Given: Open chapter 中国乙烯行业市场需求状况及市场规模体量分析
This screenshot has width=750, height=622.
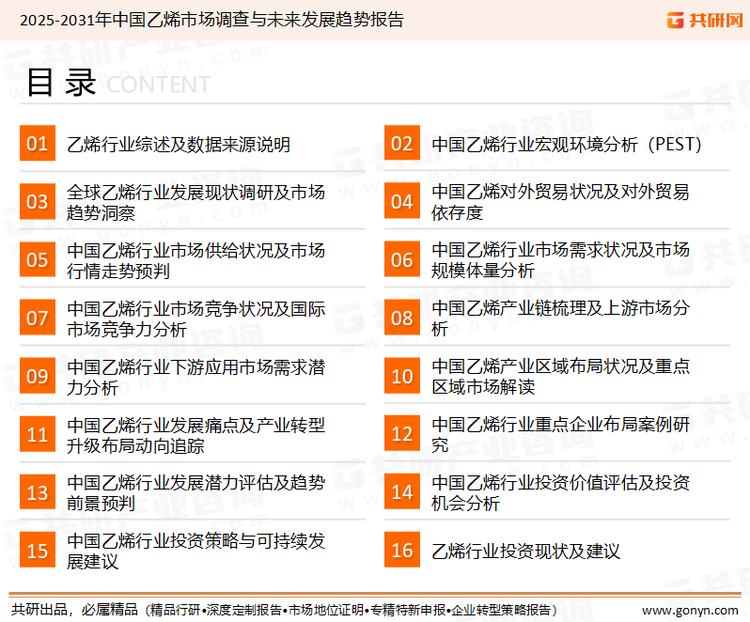Looking at the screenshot, I should (x=560, y=260).
